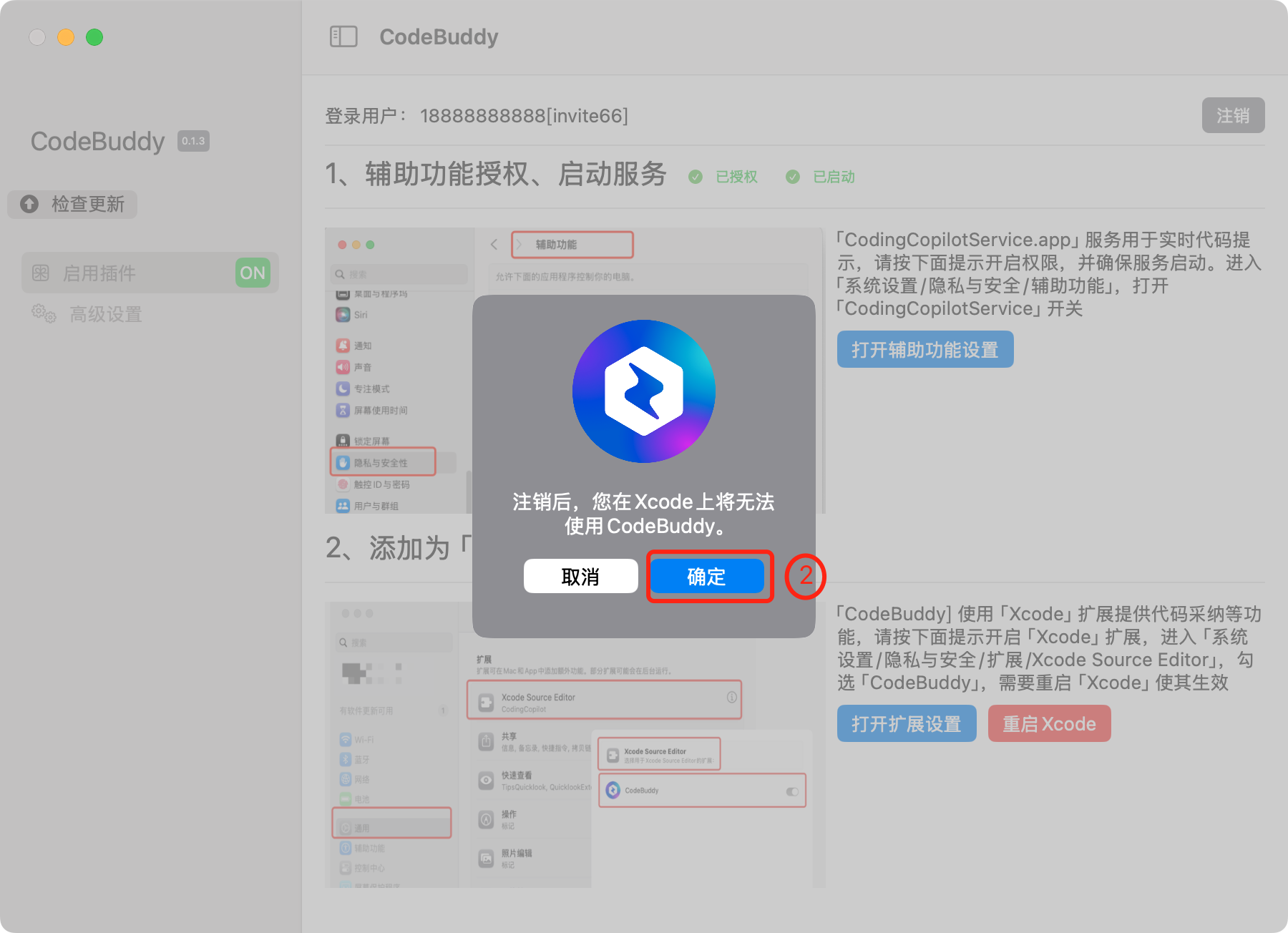
Task: Click the red 重启 Xcode button
Action: pos(1049,723)
